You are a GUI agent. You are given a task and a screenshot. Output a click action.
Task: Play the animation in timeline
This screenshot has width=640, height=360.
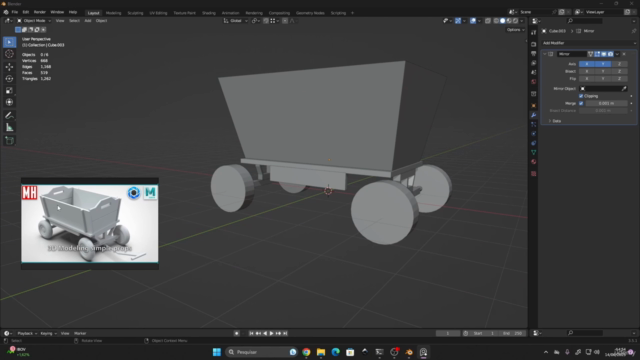pyautogui.click(x=271, y=333)
